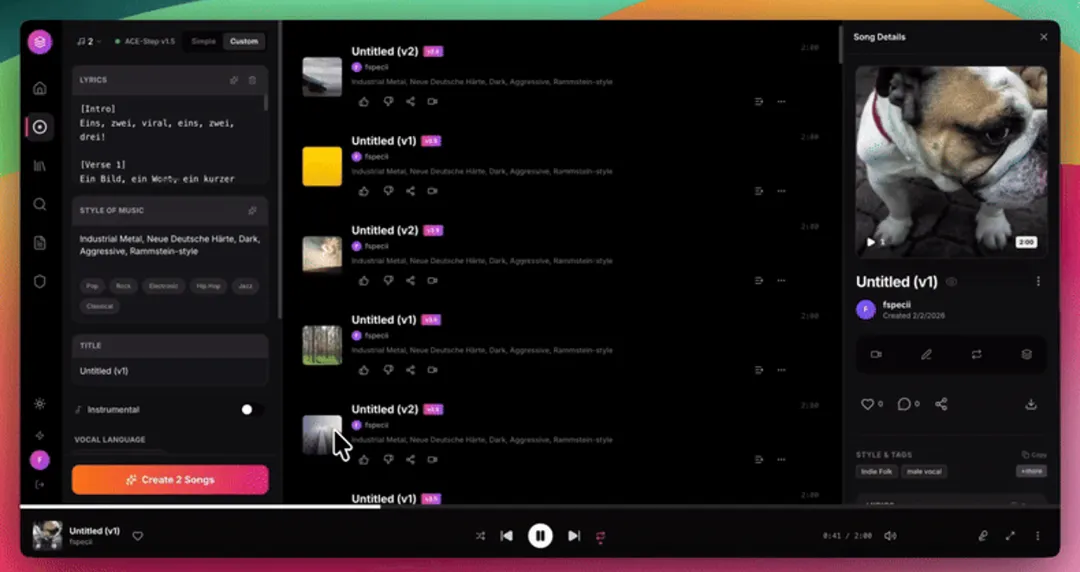Open the ACE-Step v1.5 model selector
The width and height of the screenshot is (1080, 572).
point(145,41)
